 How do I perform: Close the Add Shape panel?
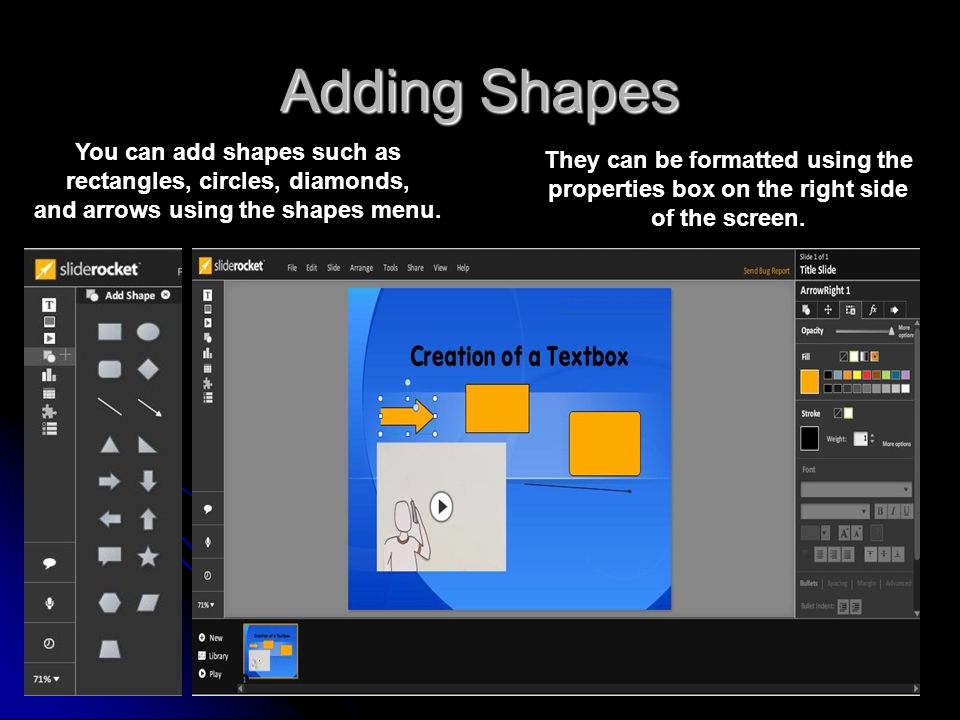[165, 295]
